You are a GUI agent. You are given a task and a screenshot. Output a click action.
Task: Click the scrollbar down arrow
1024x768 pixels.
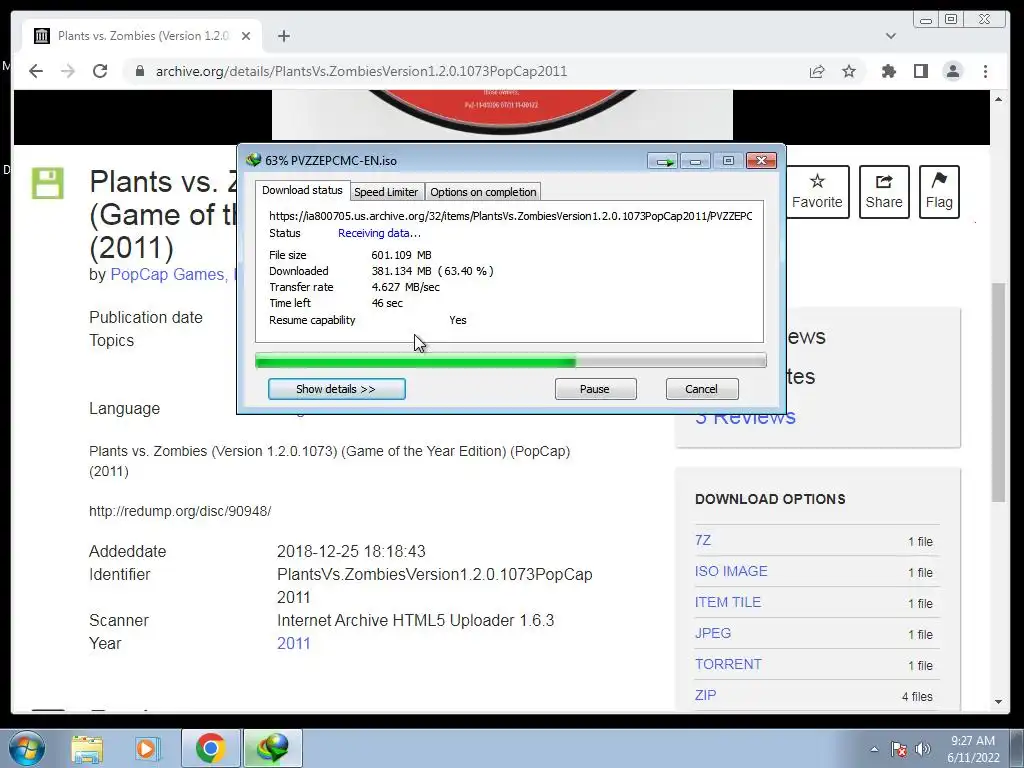coord(999,702)
